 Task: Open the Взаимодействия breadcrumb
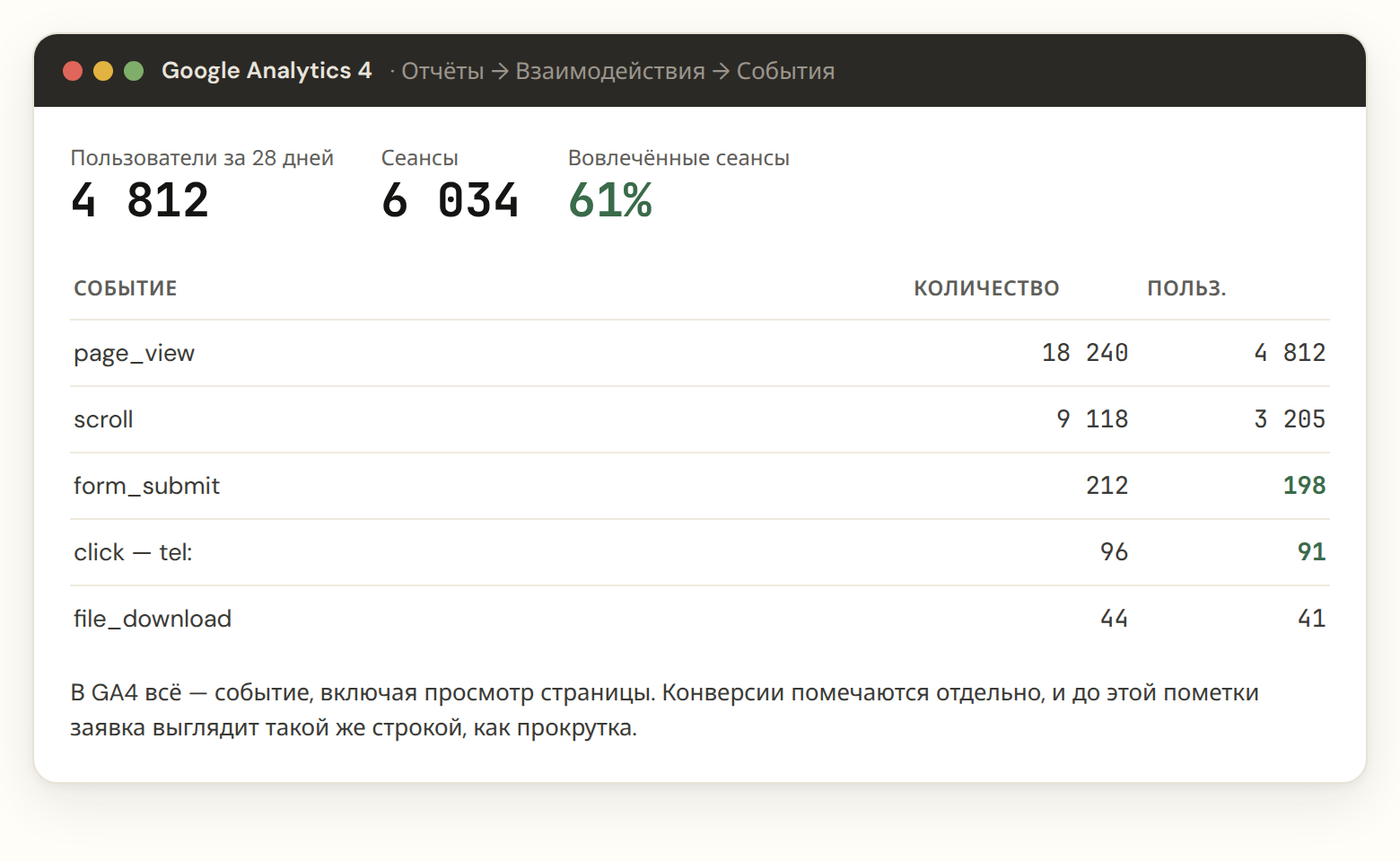pyautogui.click(x=610, y=71)
